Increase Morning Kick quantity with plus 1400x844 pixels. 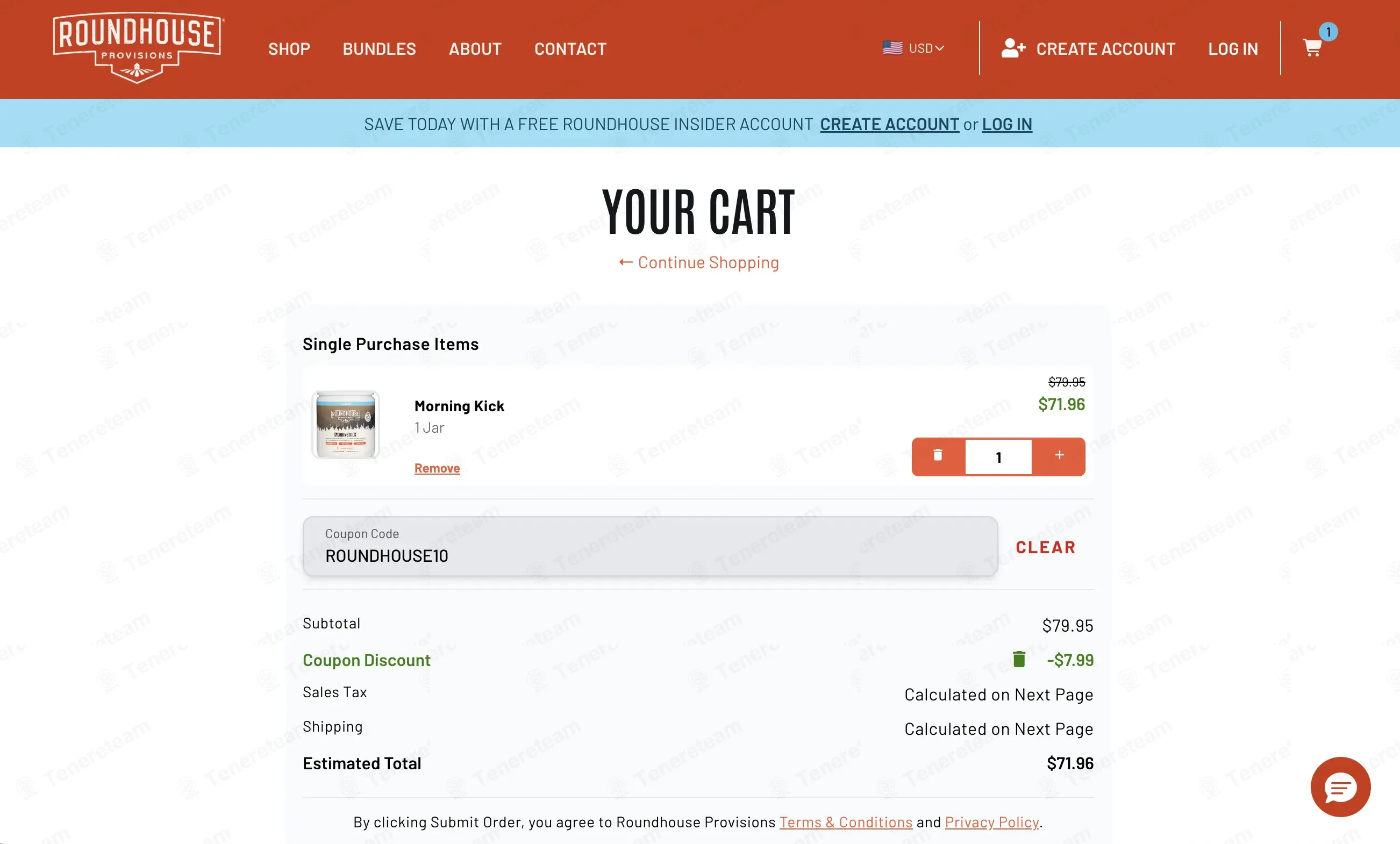click(1059, 456)
